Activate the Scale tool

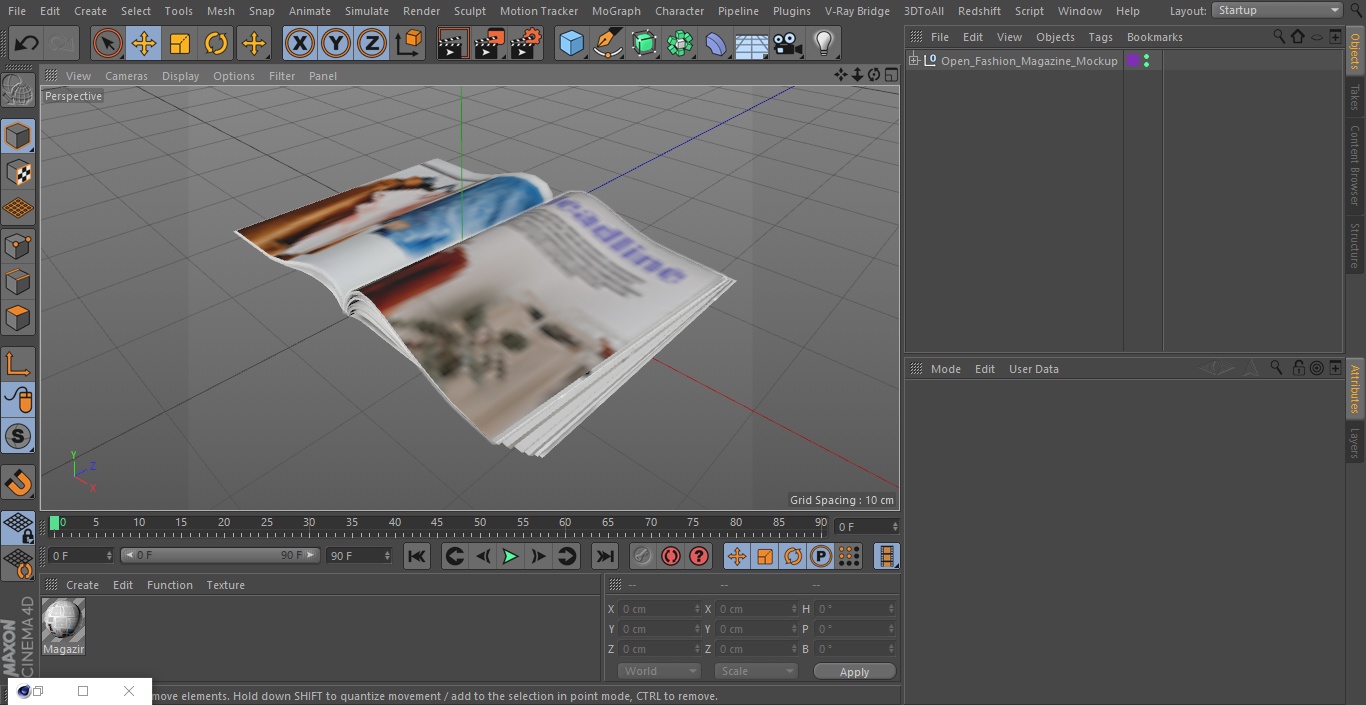pyautogui.click(x=180, y=43)
